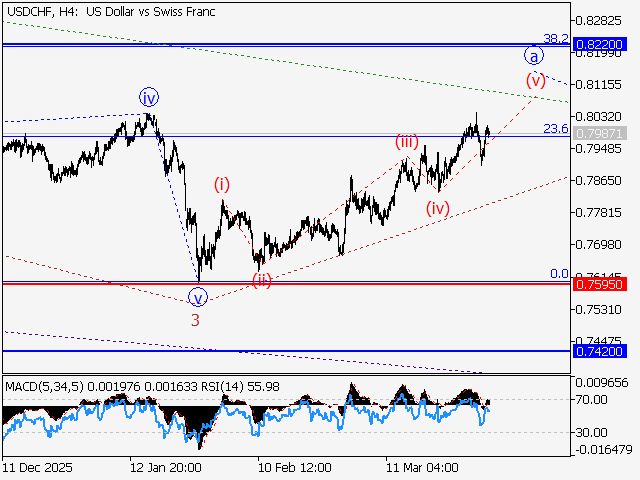This screenshot has height=480, width=640.
Task: Click the circled blue 'iv' wave marker
Action: [149, 97]
